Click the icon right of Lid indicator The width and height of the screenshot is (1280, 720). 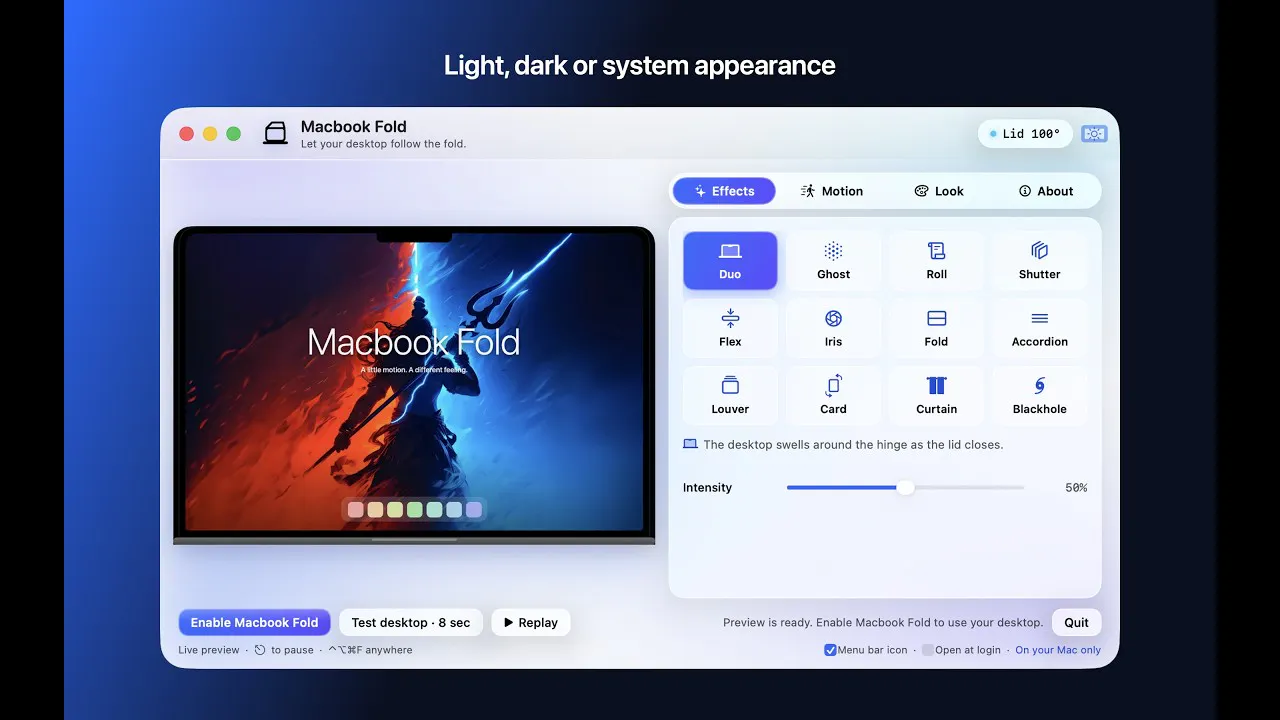coord(1094,134)
